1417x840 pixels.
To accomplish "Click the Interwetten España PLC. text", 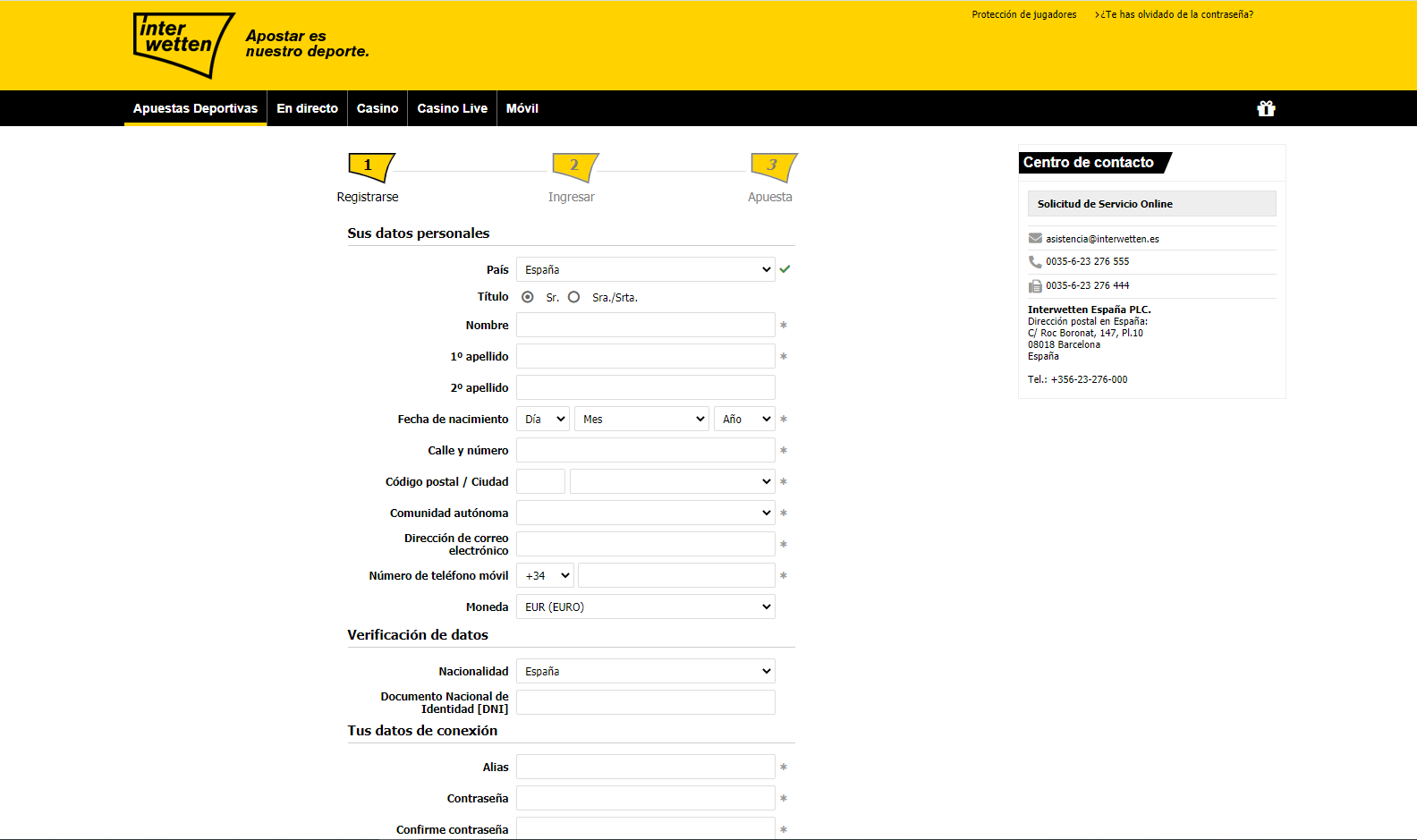I will pyautogui.click(x=1089, y=310).
